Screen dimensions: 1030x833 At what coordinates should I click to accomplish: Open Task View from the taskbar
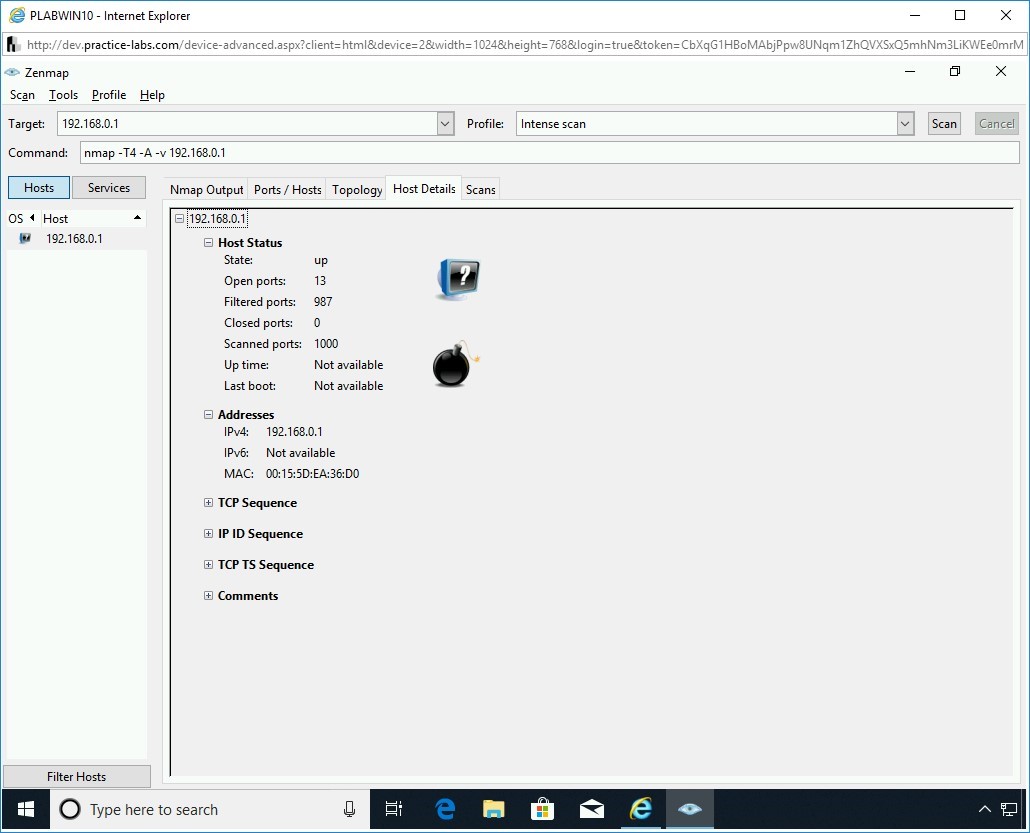point(394,809)
